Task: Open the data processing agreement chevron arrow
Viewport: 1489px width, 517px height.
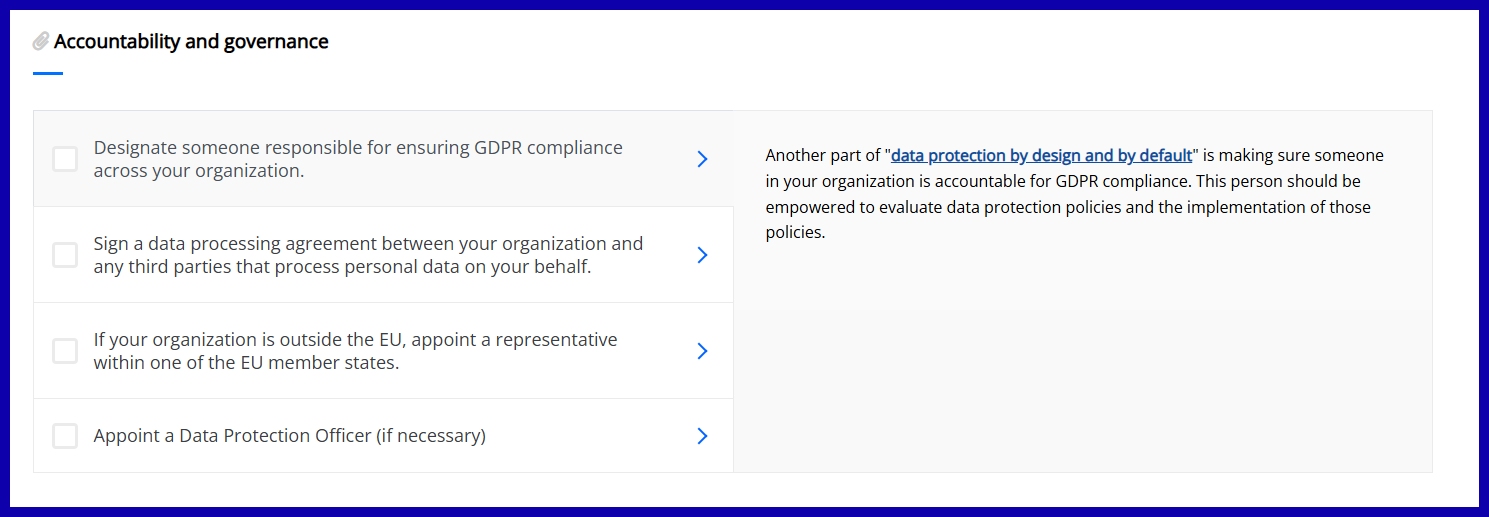Action: coord(702,255)
